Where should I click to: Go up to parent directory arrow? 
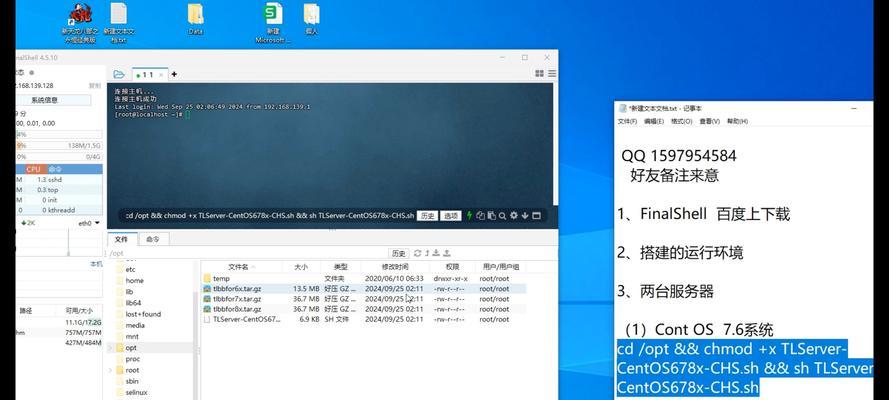427,253
